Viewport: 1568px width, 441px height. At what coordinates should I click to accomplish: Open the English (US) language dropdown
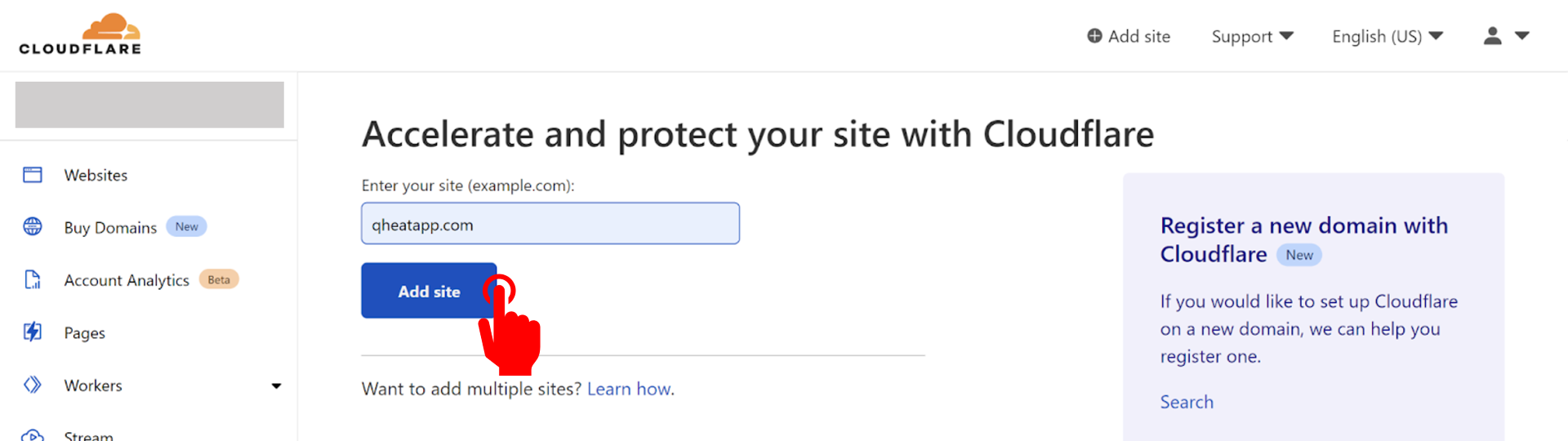[1388, 36]
